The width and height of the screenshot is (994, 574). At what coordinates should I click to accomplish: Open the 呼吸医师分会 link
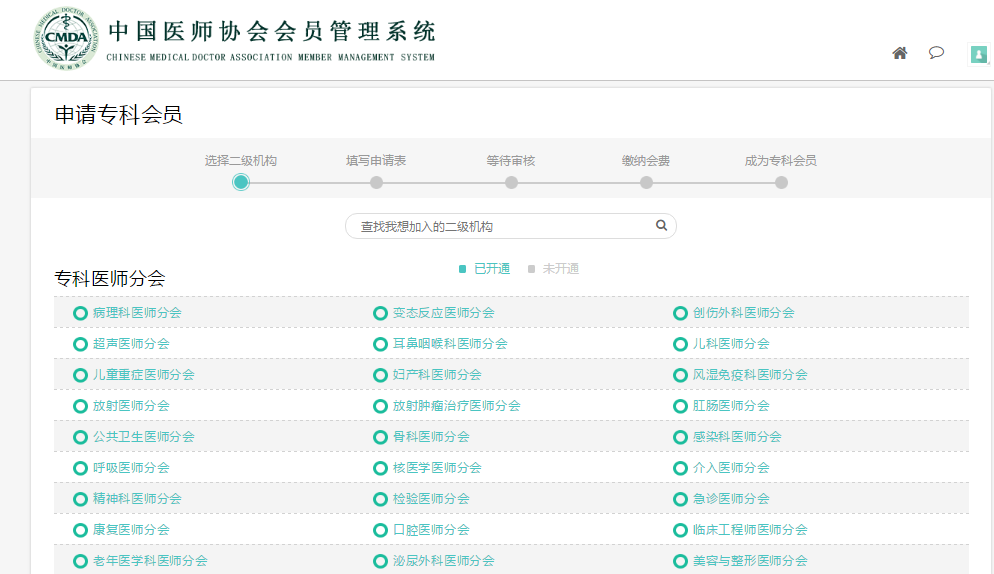click(131, 468)
